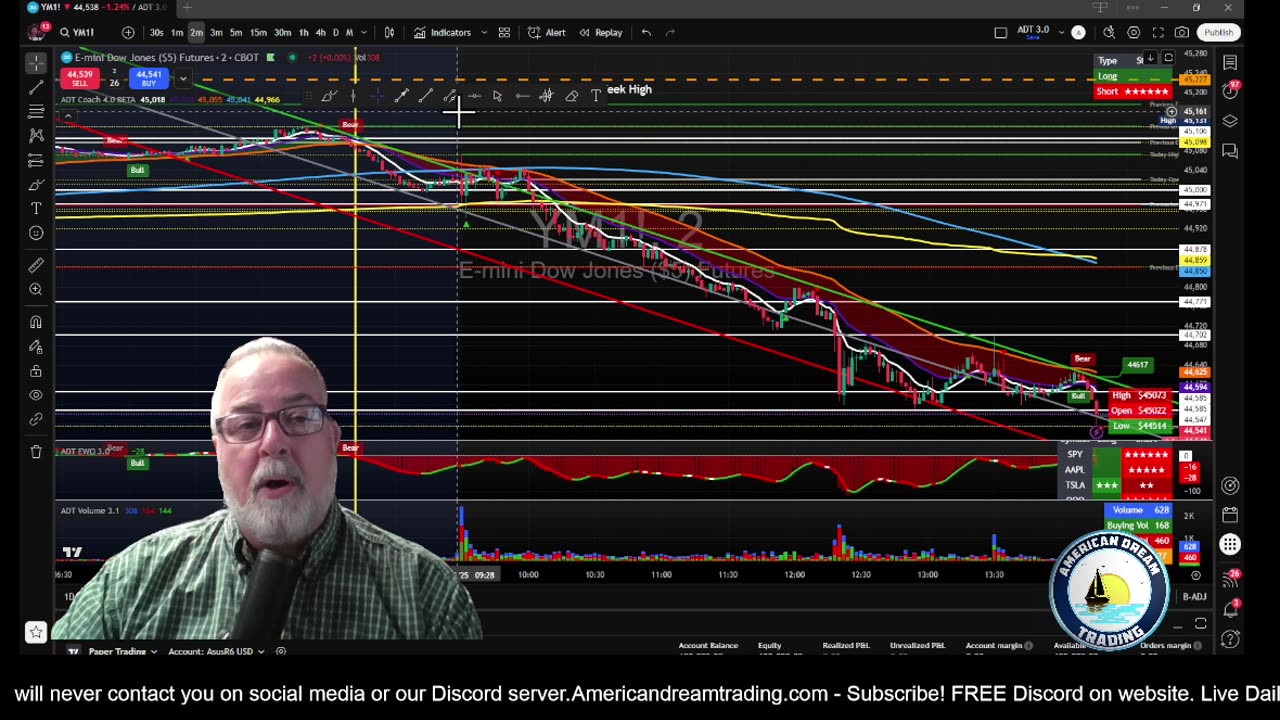
Task: Open the Fibonacci tools in left sidebar
Action: pos(36,111)
